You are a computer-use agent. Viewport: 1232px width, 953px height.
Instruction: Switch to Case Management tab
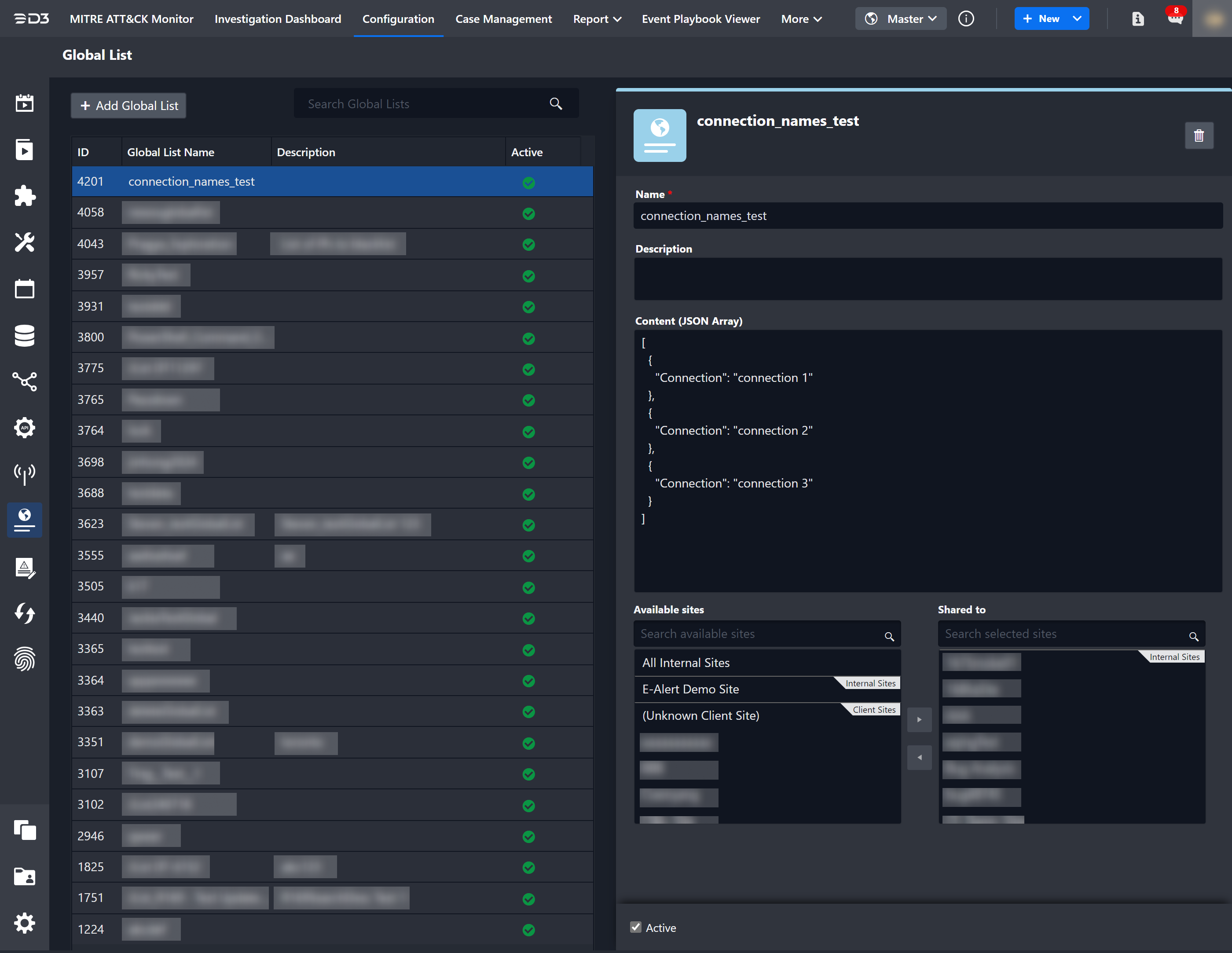(x=503, y=18)
